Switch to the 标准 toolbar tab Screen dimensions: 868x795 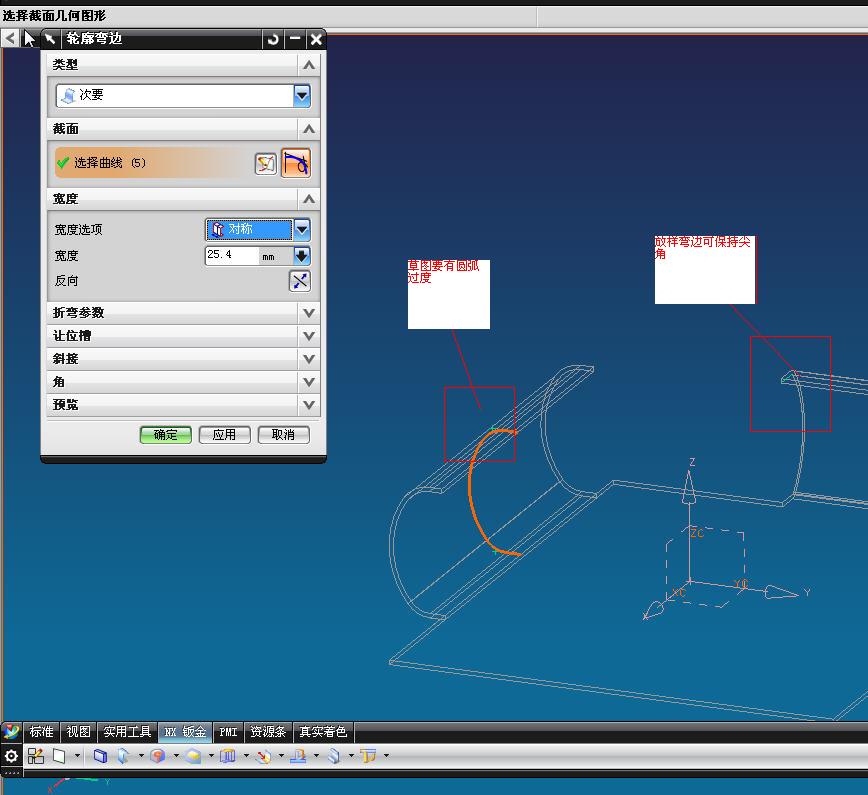click(42, 732)
